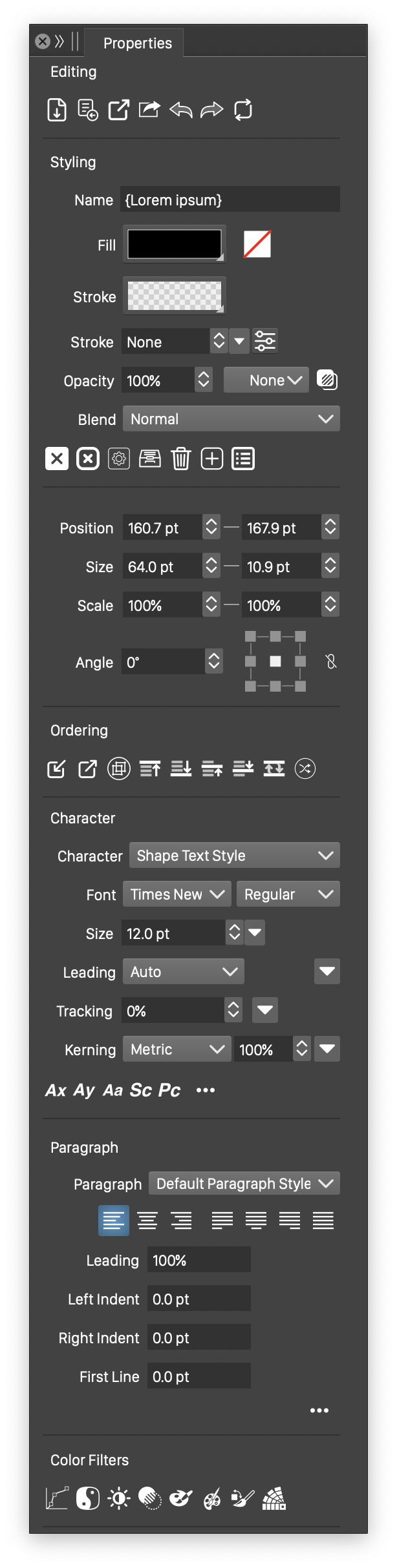Click the curves color filter icon
Screen dimensions: 397x1568
point(57,1498)
